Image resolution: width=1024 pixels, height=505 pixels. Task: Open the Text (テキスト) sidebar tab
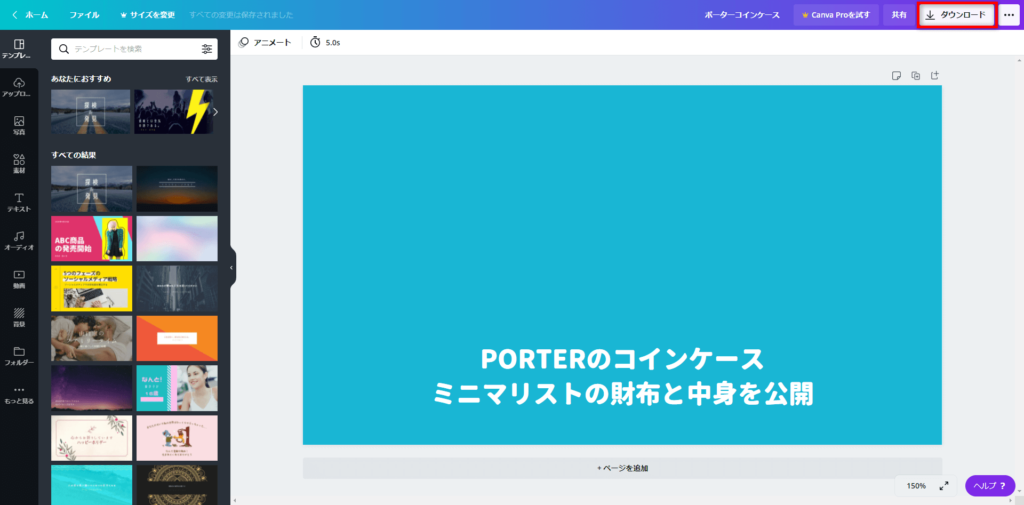click(x=19, y=203)
